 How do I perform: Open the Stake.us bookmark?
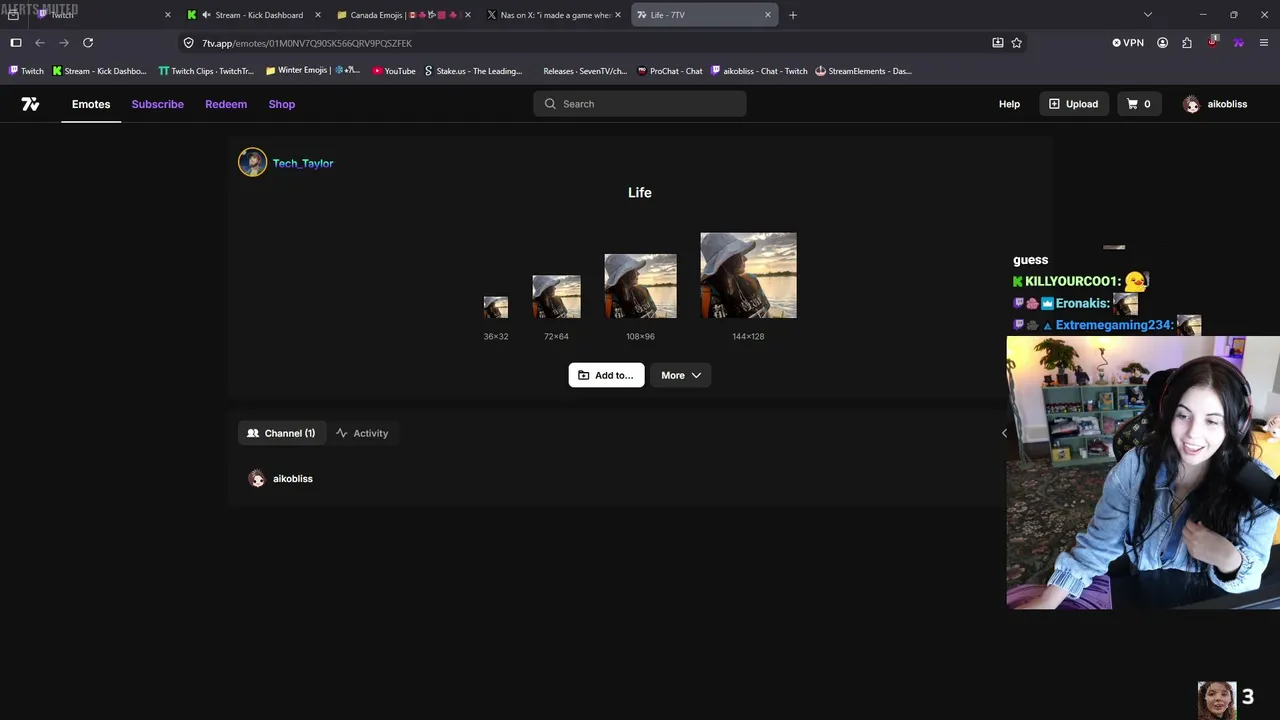(473, 71)
